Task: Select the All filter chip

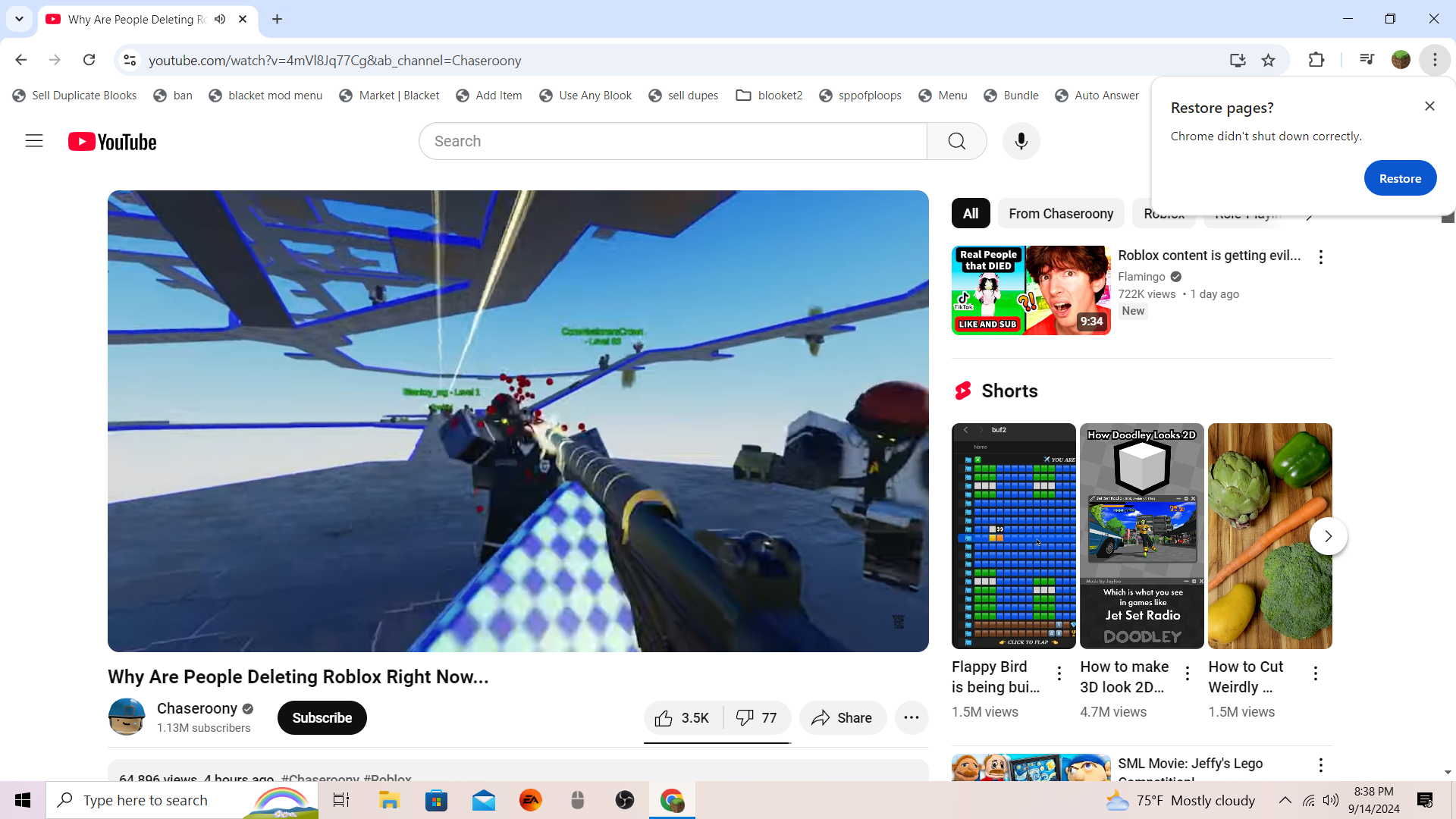Action: click(x=970, y=214)
